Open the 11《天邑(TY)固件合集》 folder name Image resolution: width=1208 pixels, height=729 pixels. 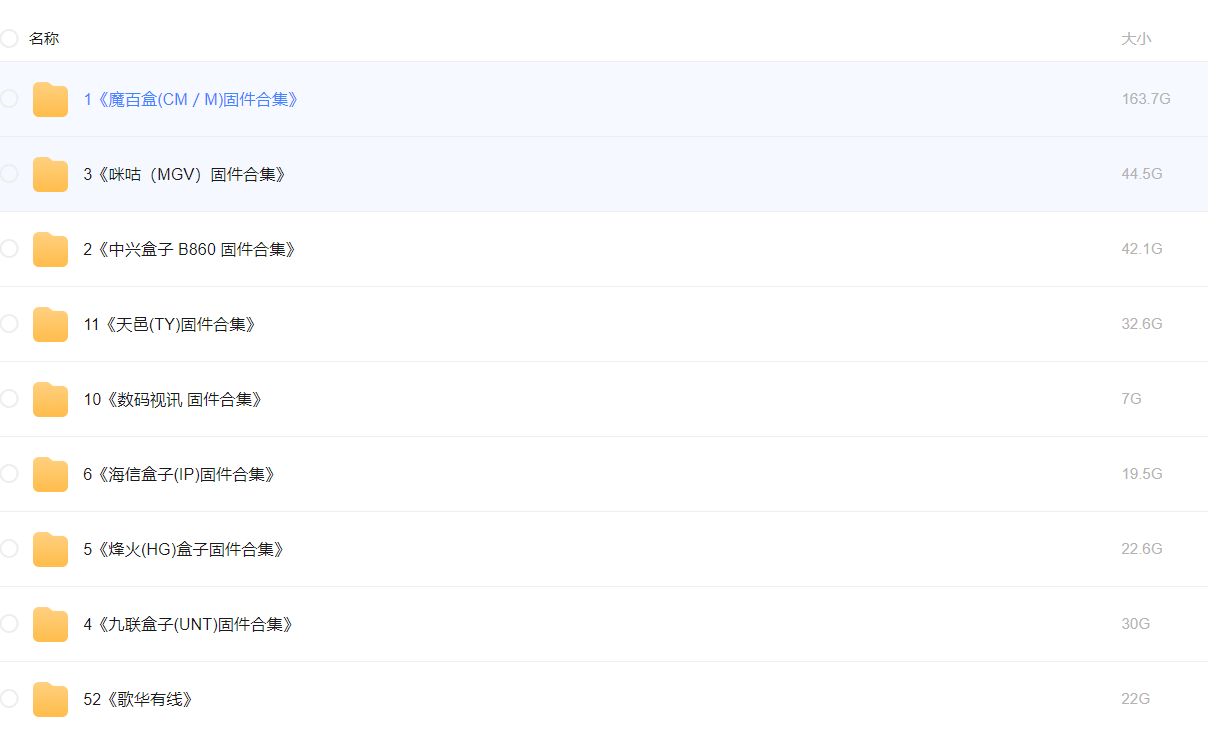(x=170, y=324)
